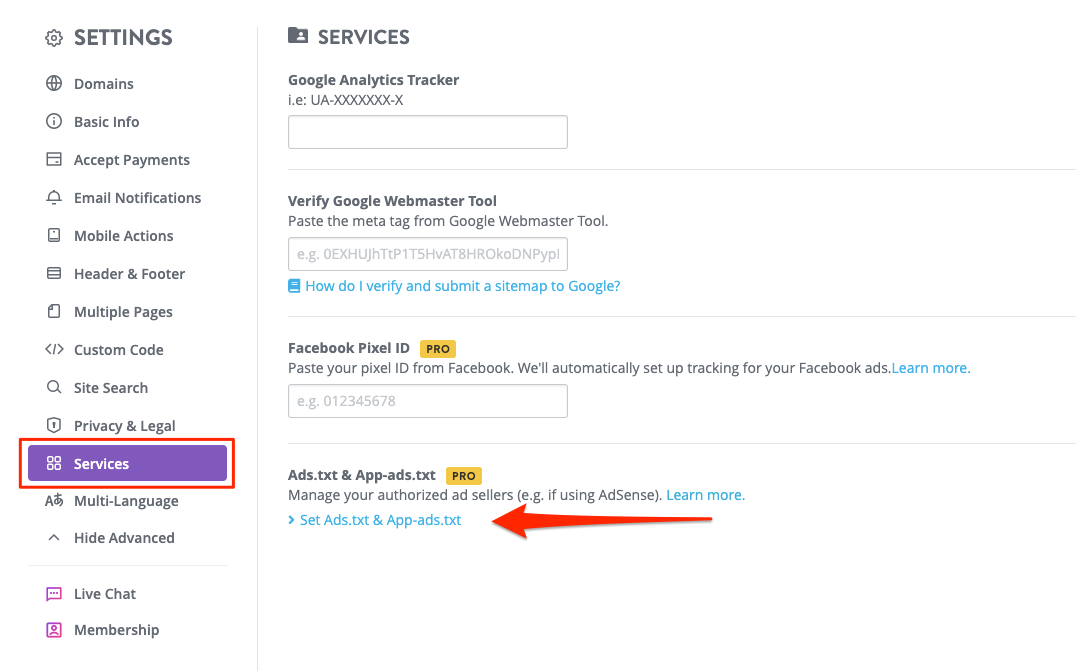Click the Domains globe icon
The width and height of the screenshot is (1076, 671).
pyautogui.click(x=54, y=84)
